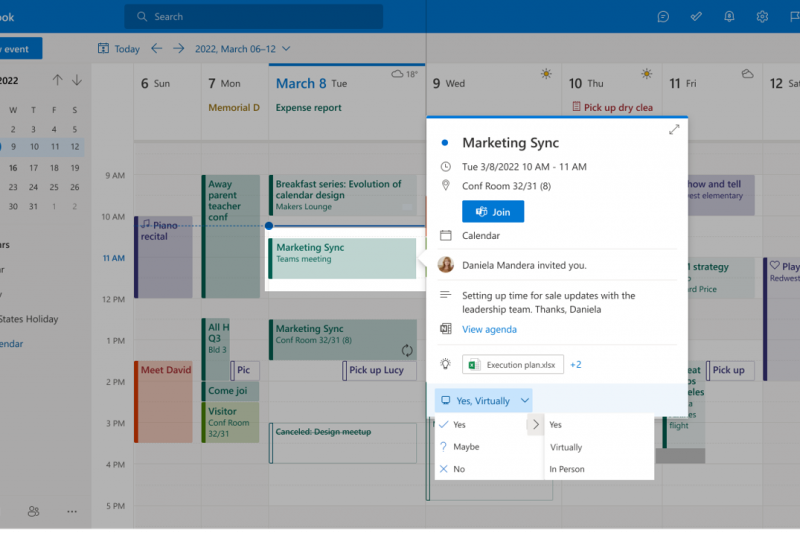Viewport: 800px width, 533px height.
Task: Open the View agenda link
Action: [489, 329]
